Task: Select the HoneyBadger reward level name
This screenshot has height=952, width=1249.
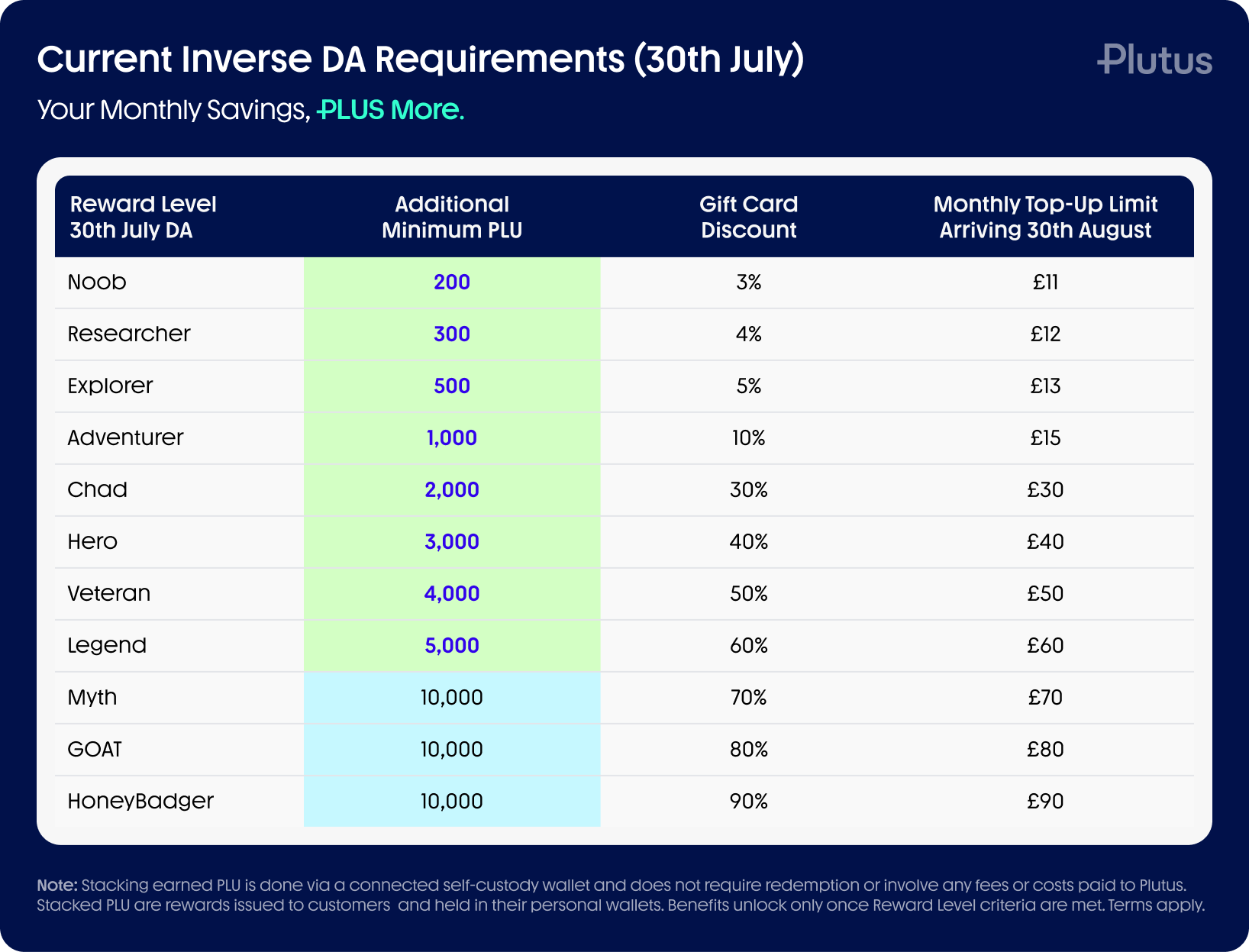Action: (x=140, y=801)
